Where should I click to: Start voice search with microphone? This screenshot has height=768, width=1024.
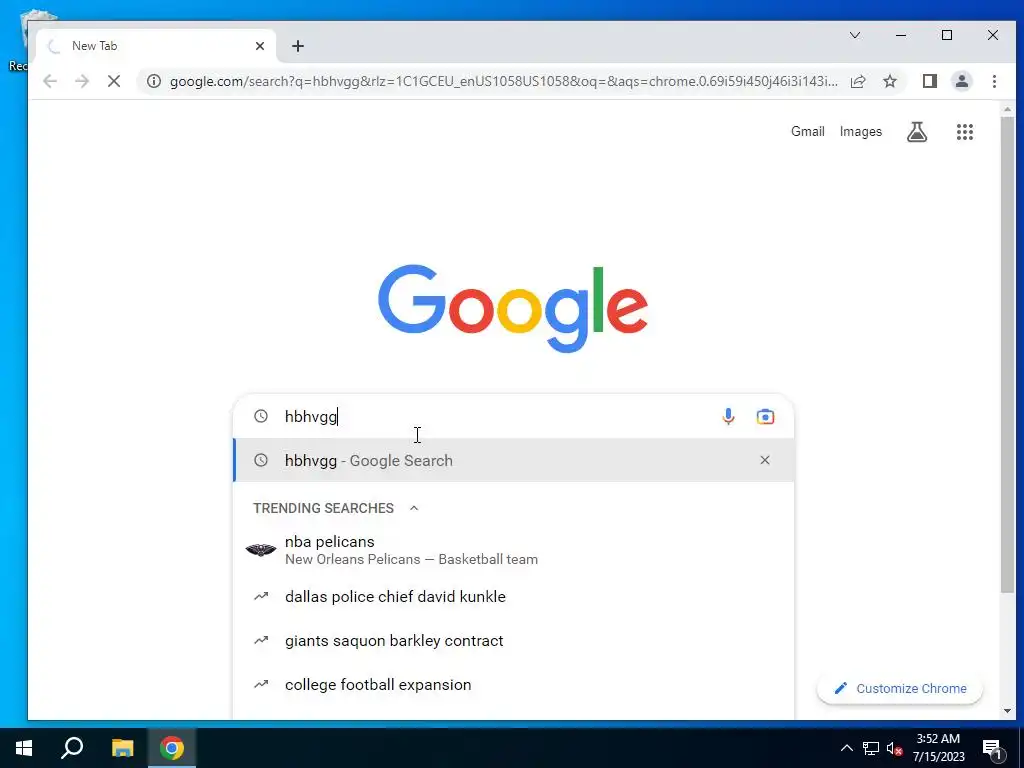pos(728,417)
